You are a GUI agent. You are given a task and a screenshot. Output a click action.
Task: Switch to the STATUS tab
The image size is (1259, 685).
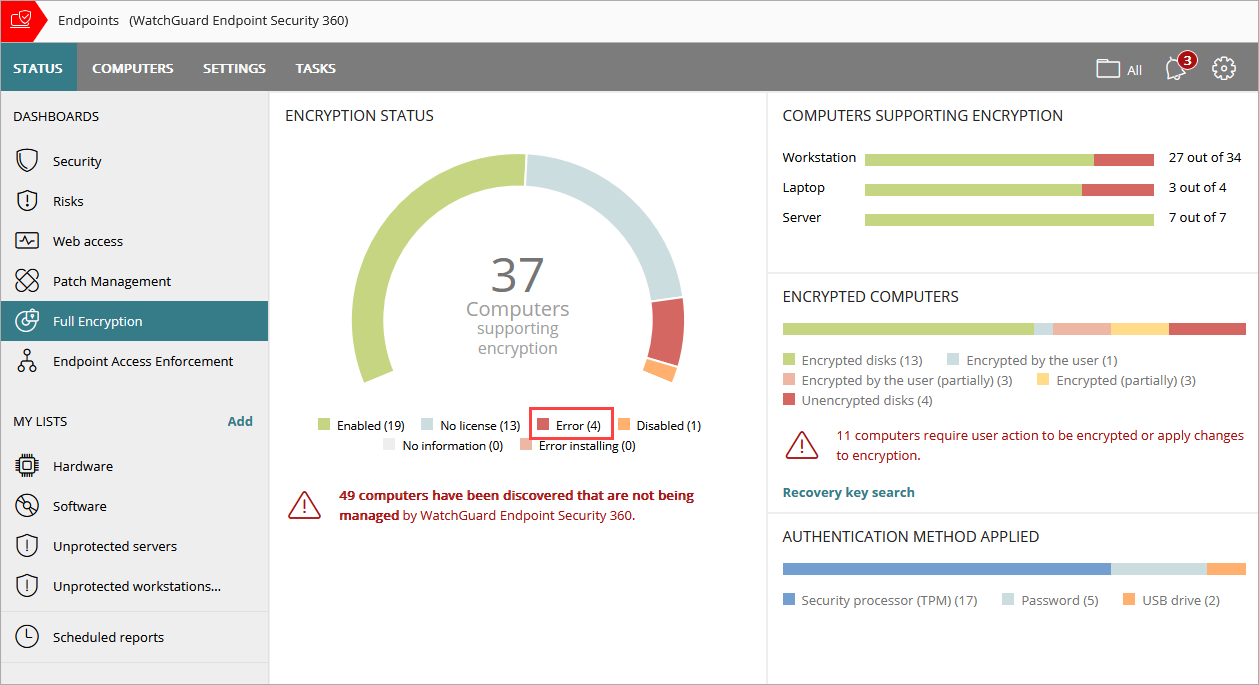(x=38, y=69)
